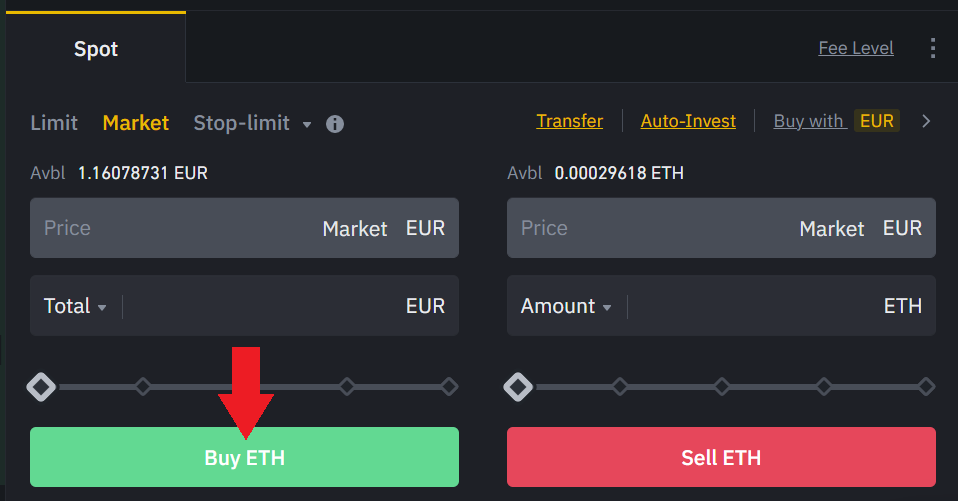Viewport: 958px width, 501px height.
Task: Click the info icon beside Stop-limit
Action: [335, 124]
